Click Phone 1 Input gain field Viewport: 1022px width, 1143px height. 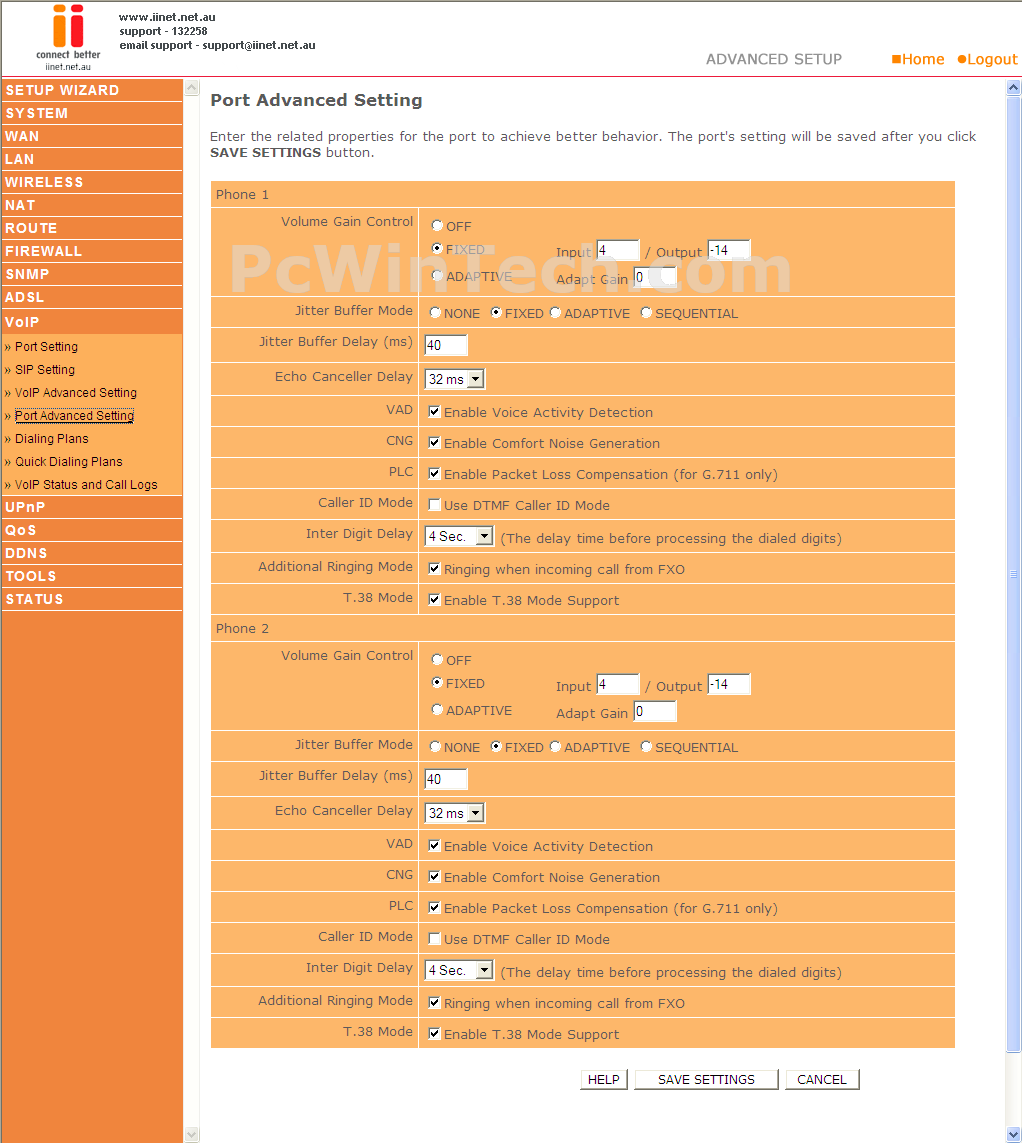point(618,250)
